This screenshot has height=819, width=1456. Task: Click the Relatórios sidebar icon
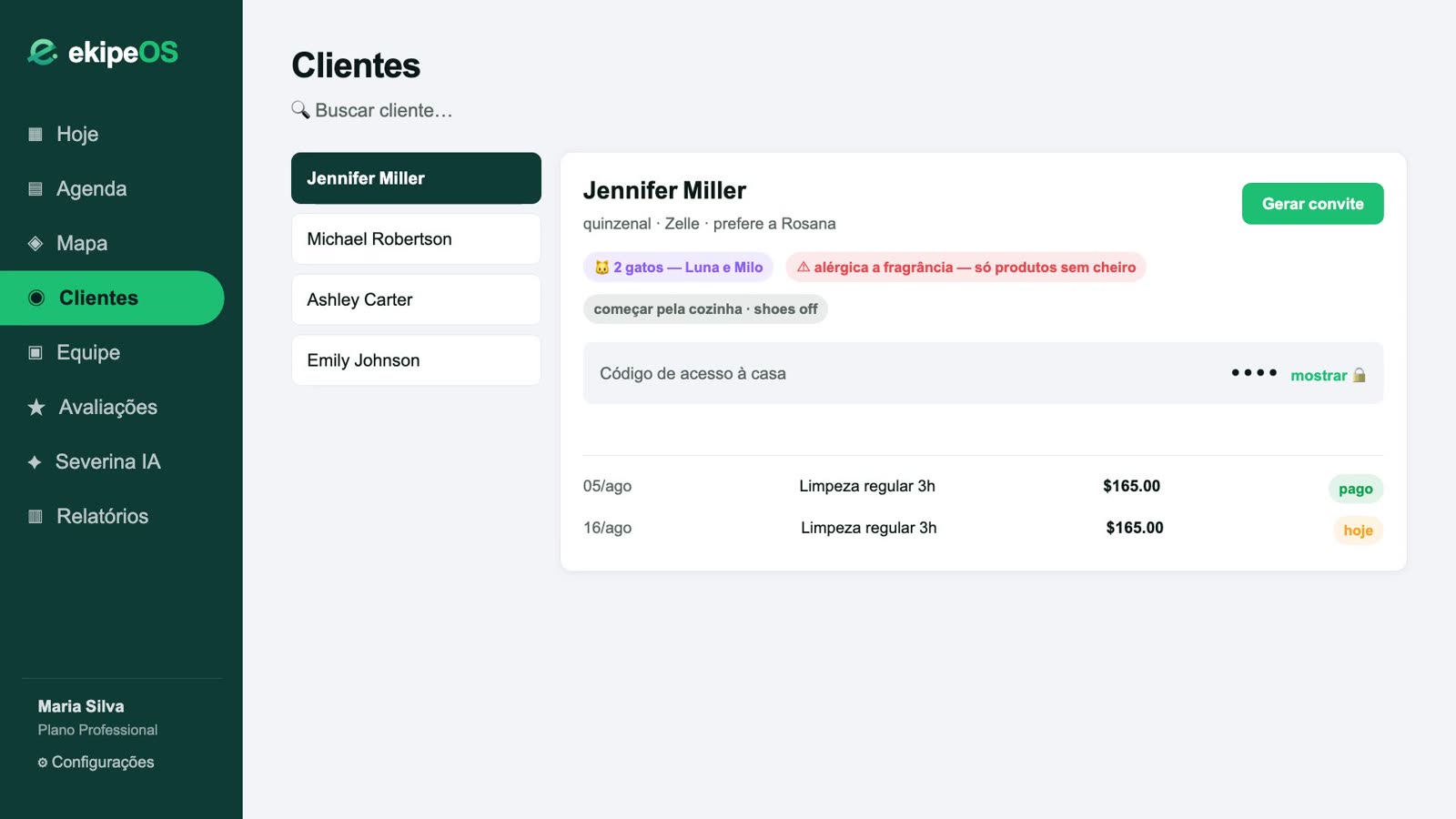[35, 517]
